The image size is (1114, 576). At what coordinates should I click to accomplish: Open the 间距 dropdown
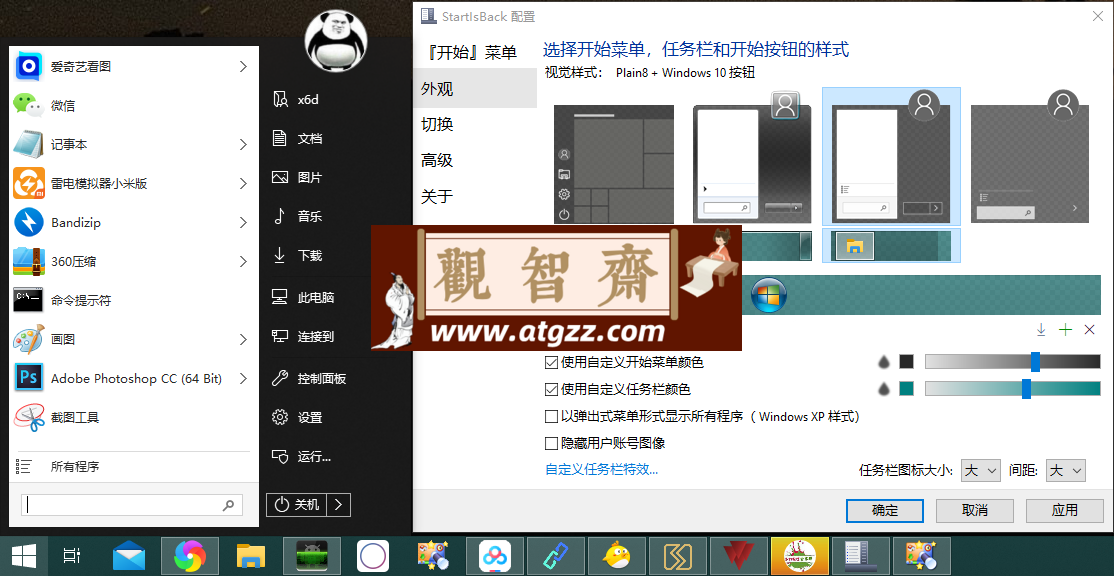click(1066, 470)
